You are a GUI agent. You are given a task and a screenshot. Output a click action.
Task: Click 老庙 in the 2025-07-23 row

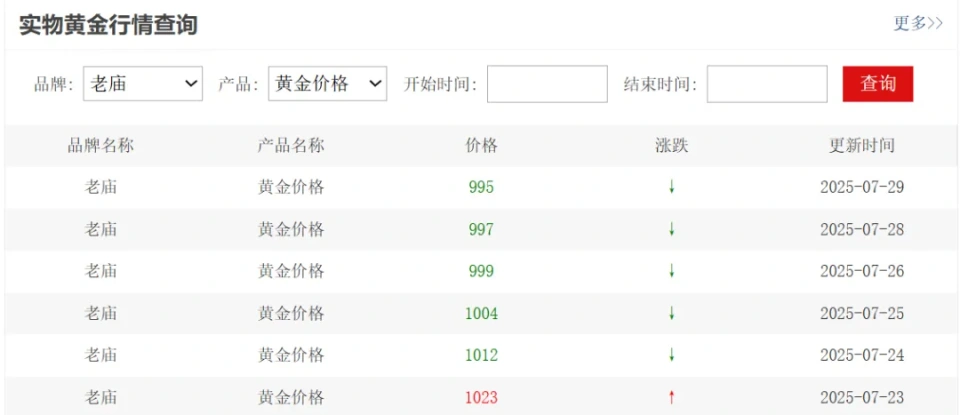pos(100,397)
